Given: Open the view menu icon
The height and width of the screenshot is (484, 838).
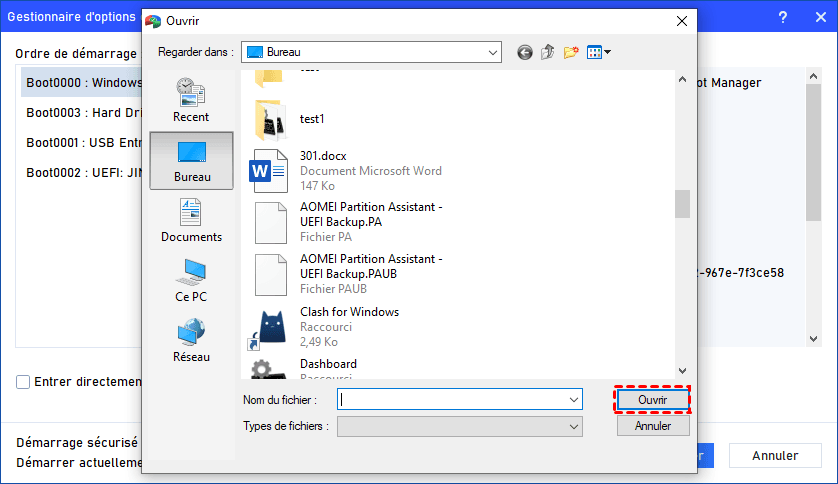Looking at the screenshot, I should pyautogui.click(x=599, y=52).
